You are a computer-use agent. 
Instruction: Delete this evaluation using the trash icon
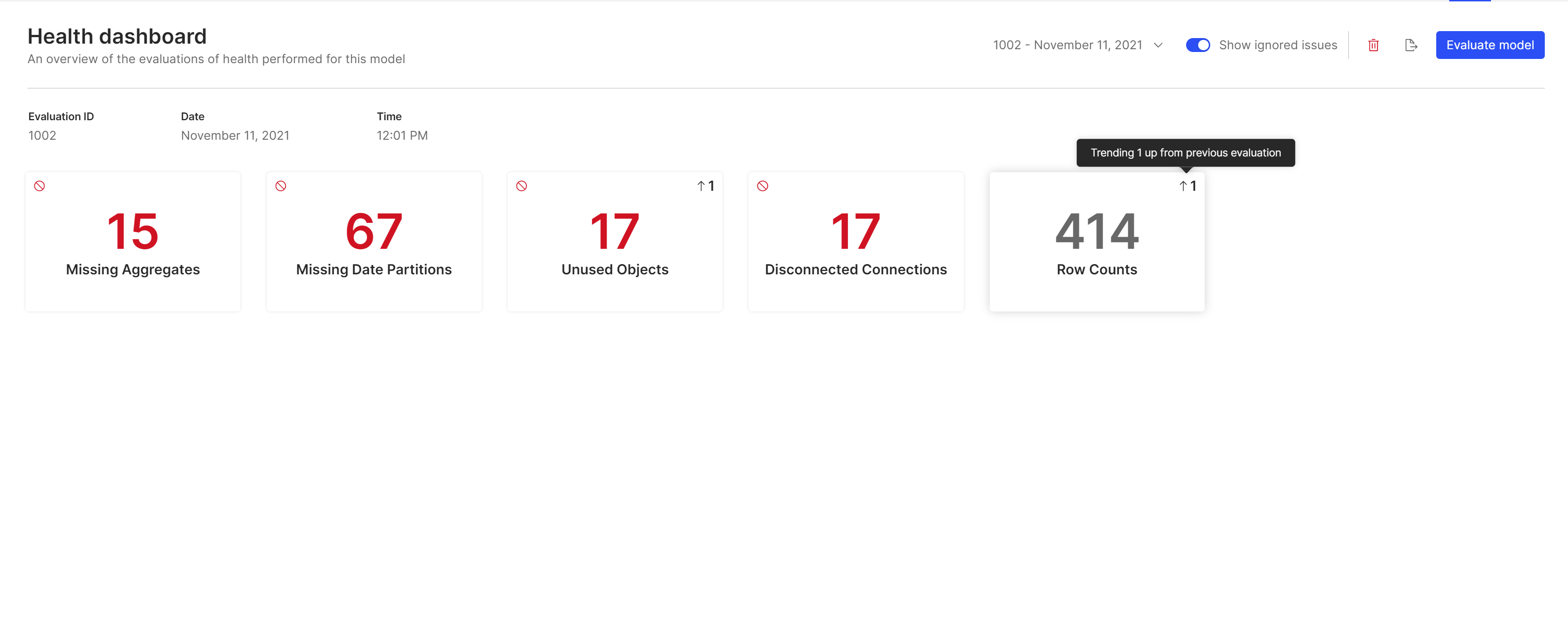1373,45
